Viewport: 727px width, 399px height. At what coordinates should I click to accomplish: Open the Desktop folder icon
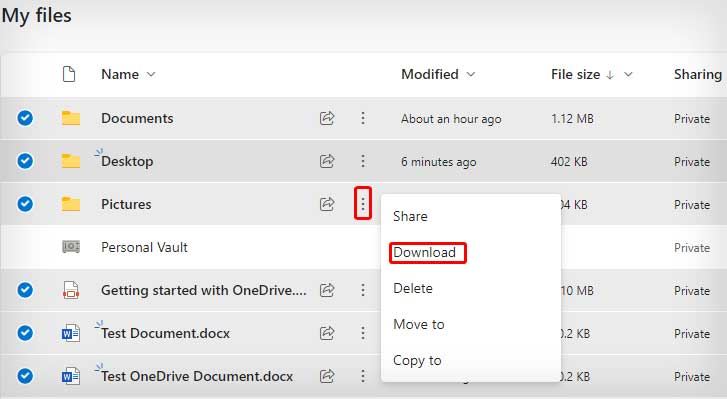pos(71,161)
